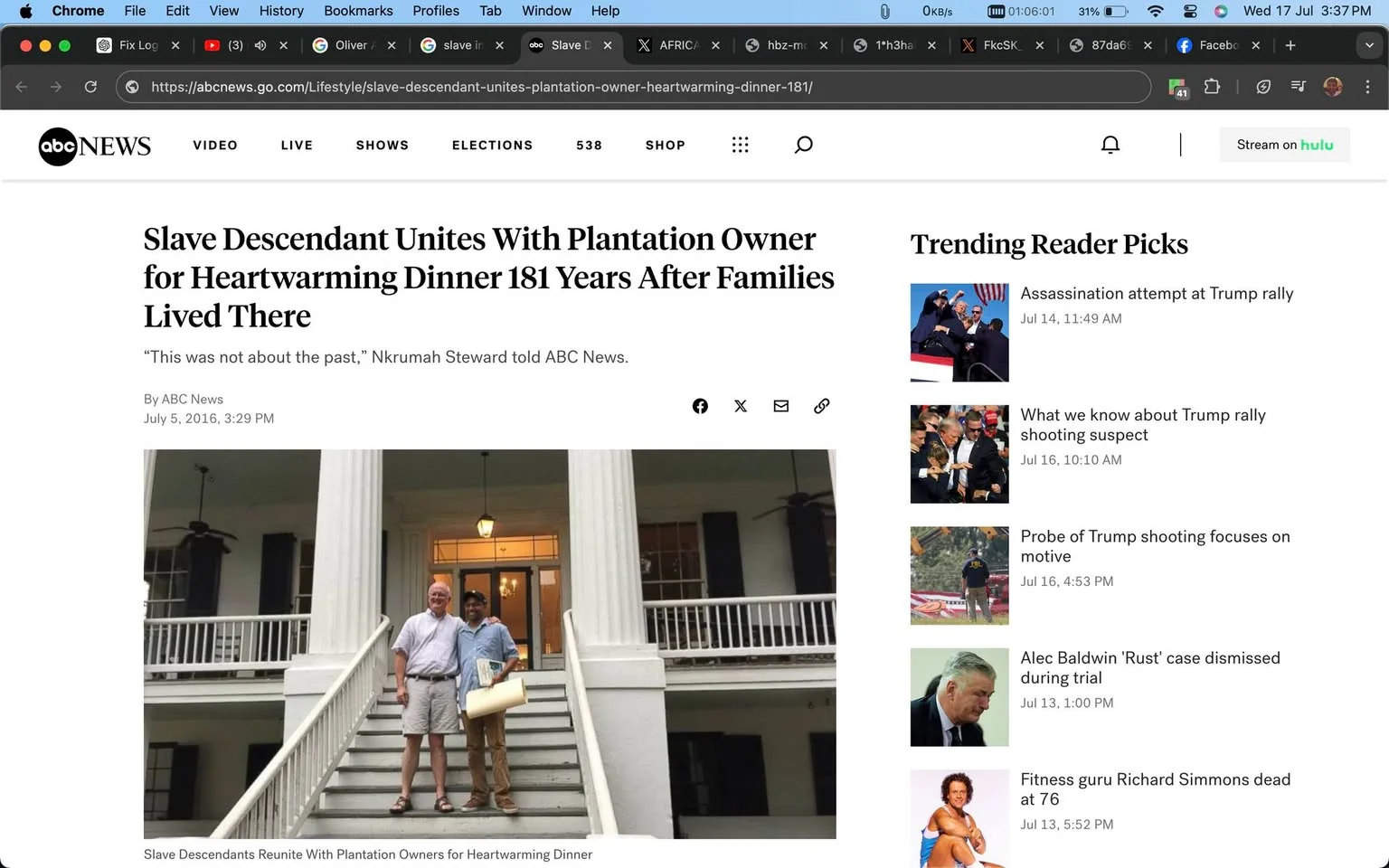
Task: Click the ABC News logo
Action: [x=95, y=146]
